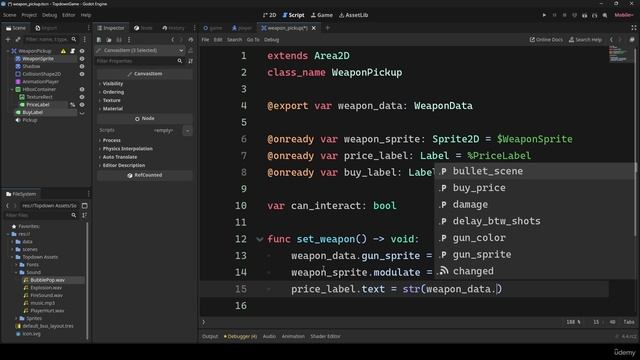Click the WeaponPickup warning triangle icon
640x360 pixels.
(x=63, y=51)
